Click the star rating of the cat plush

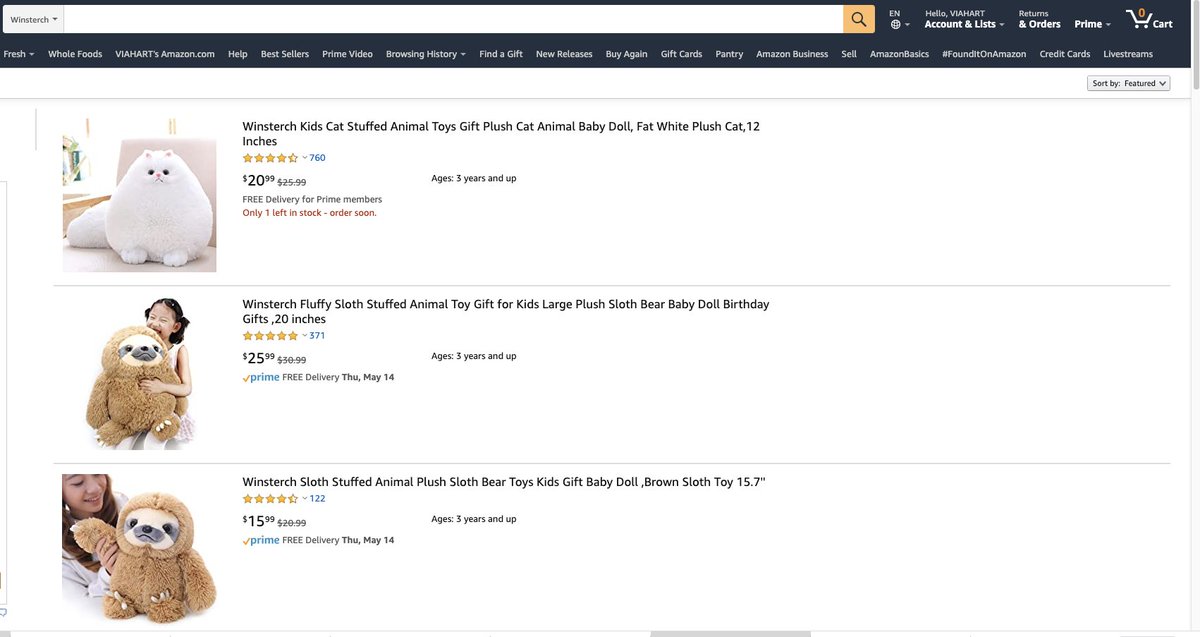[270, 158]
